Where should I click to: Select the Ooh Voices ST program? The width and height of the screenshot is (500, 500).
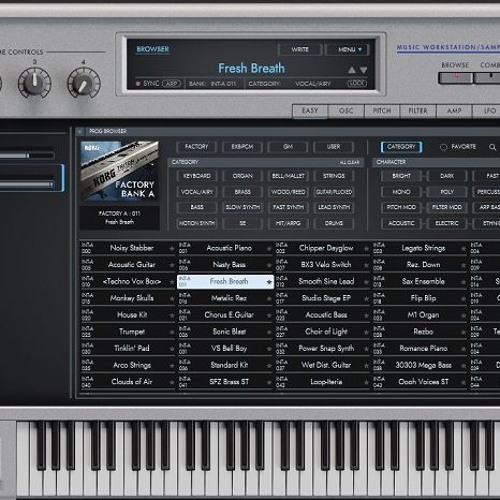click(419, 382)
